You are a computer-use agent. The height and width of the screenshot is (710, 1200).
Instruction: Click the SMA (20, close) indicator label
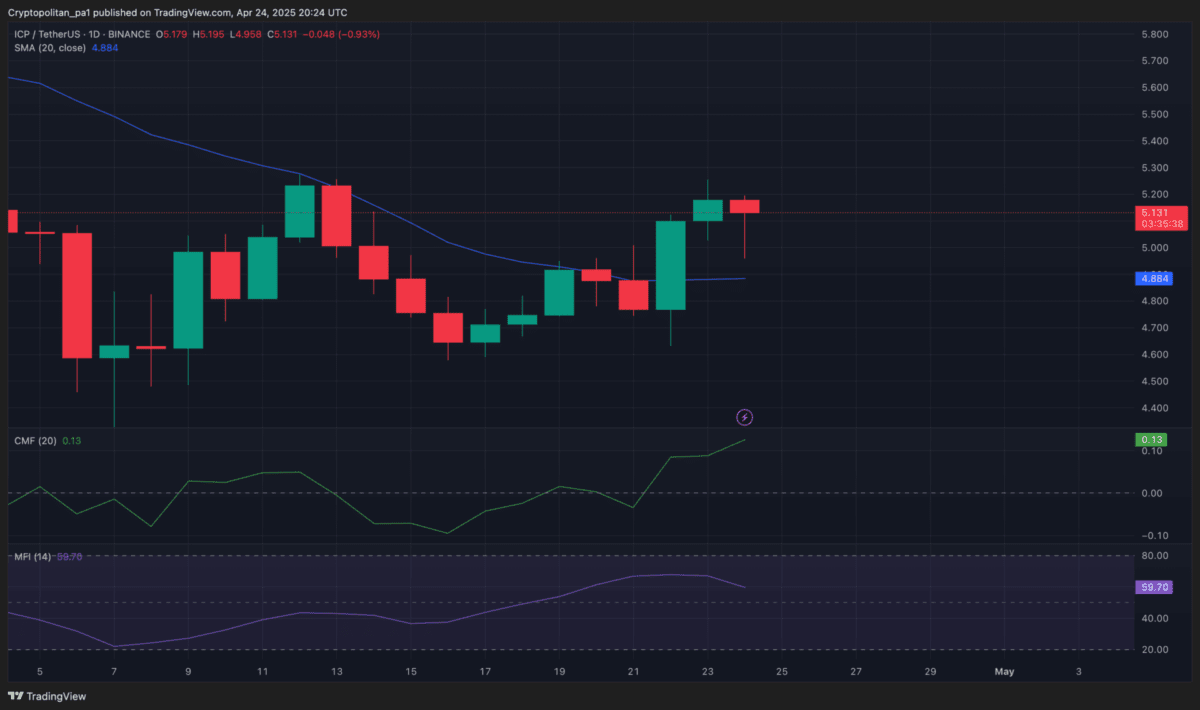[50, 47]
